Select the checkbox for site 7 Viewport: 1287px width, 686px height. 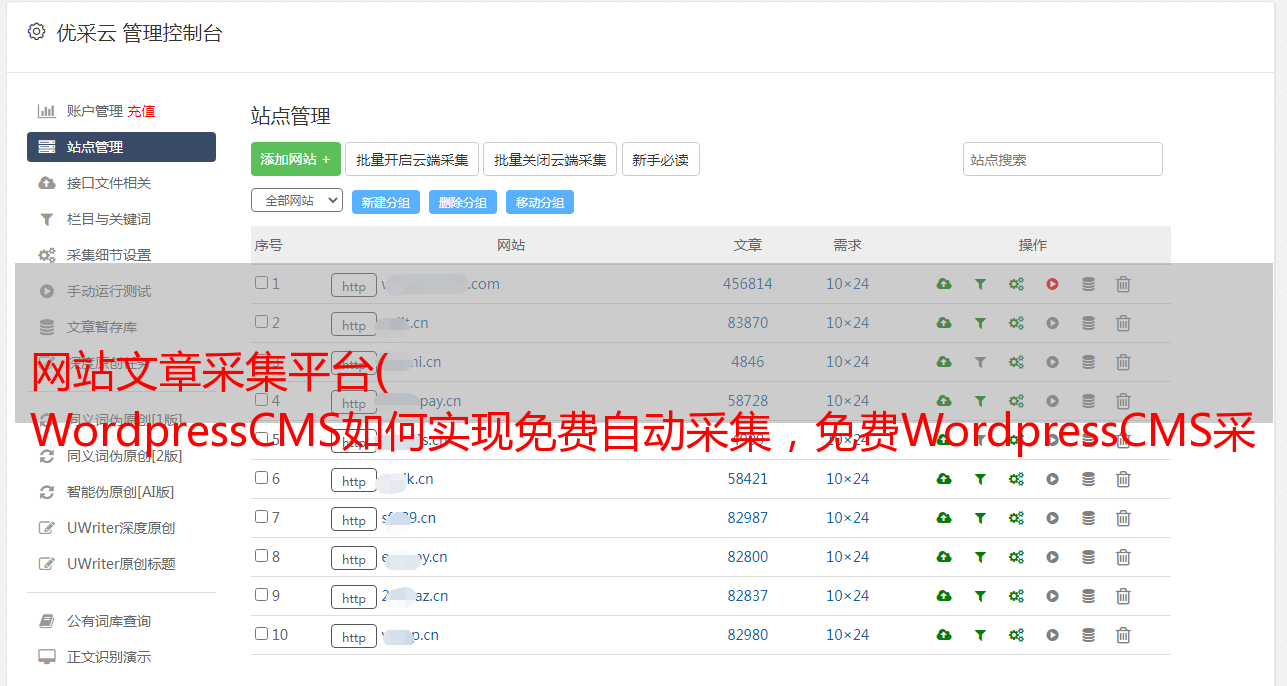click(x=261, y=517)
